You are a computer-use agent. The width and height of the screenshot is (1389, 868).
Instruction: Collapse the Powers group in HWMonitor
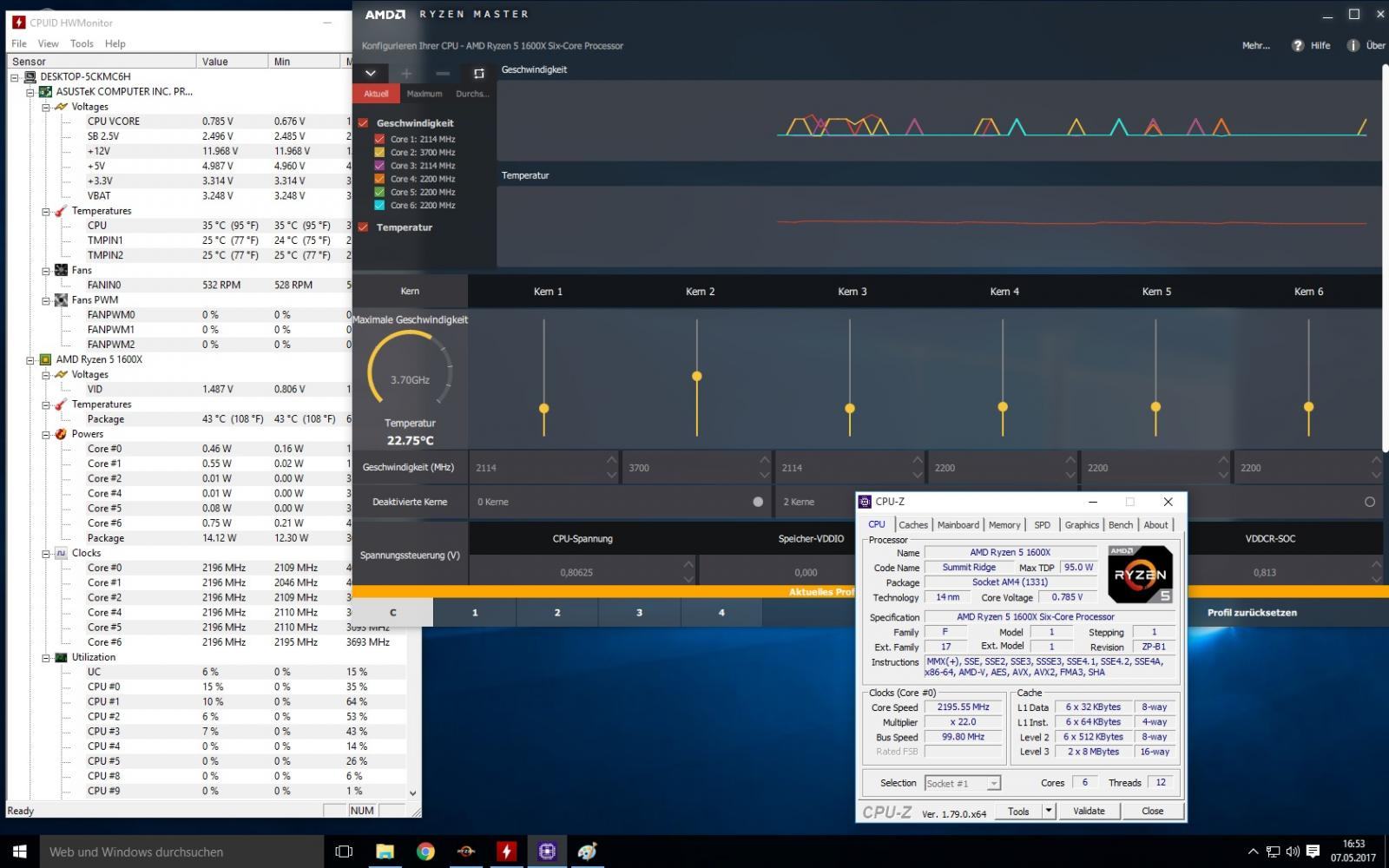[x=46, y=434]
